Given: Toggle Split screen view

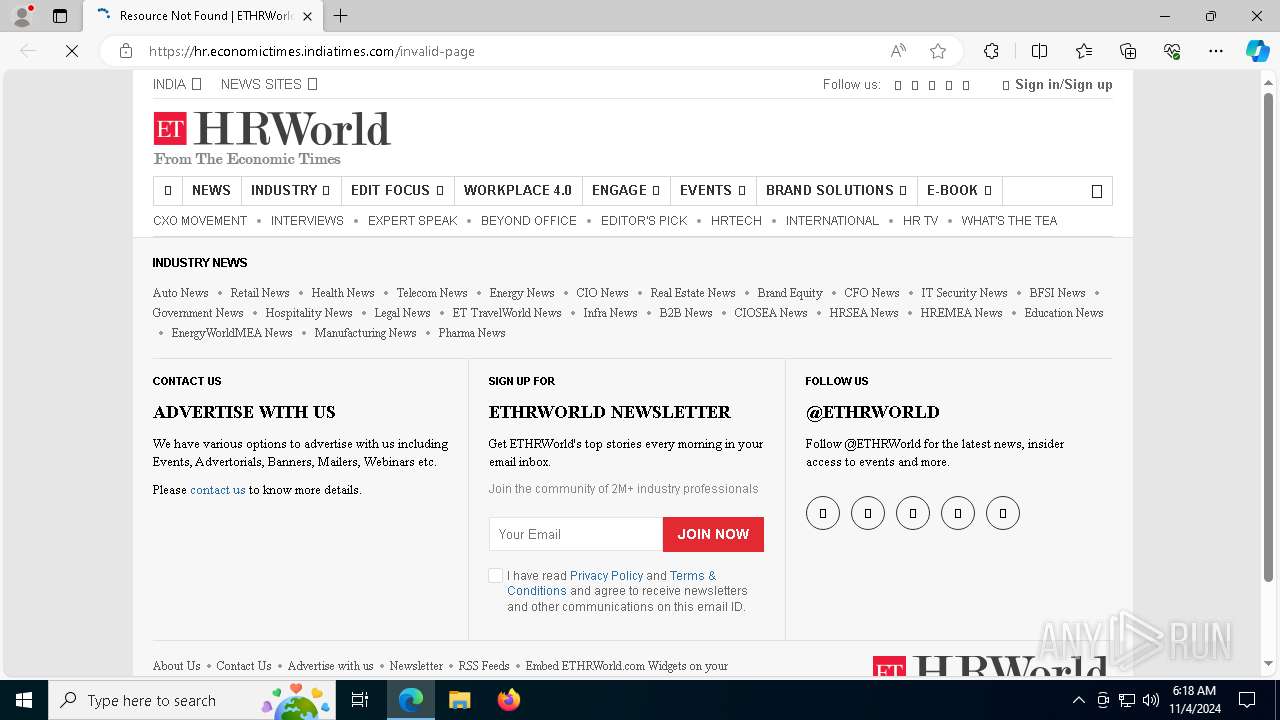Looking at the screenshot, I should click(1039, 51).
